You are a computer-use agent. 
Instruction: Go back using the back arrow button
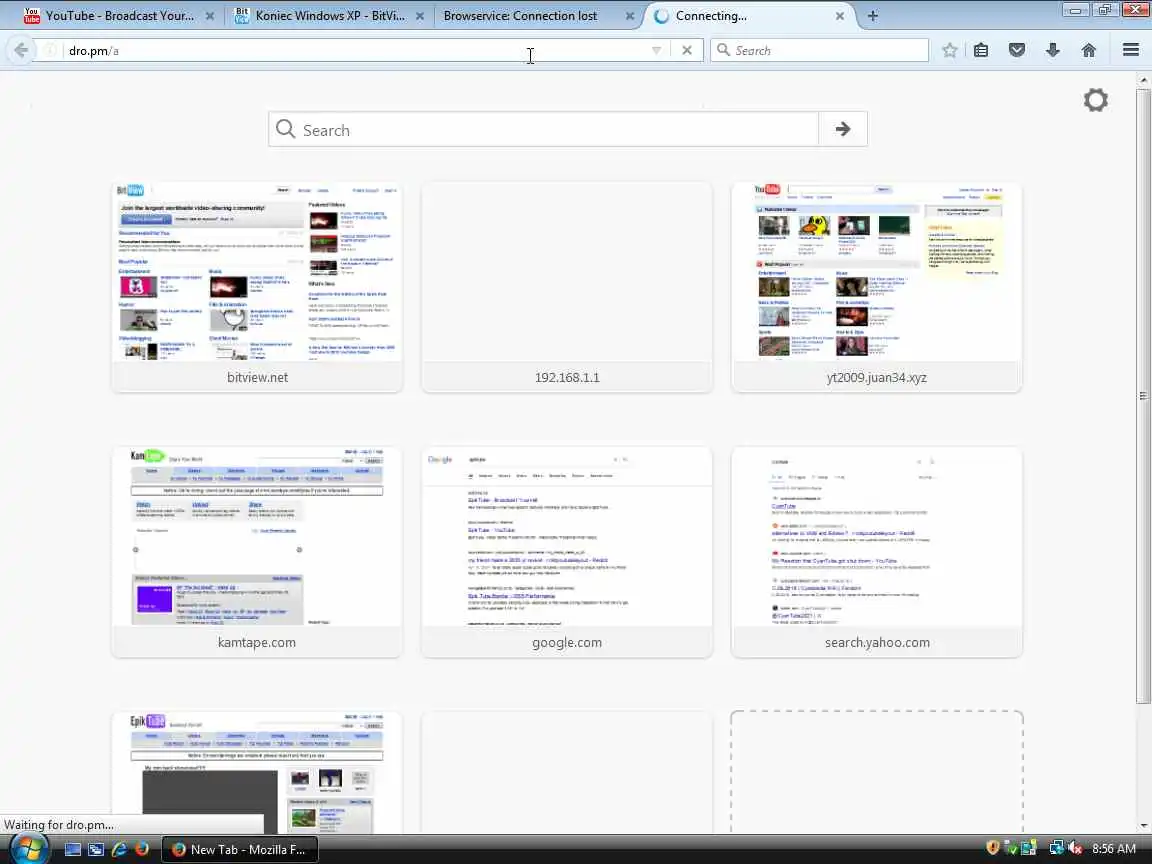pyautogui.click(x=20, y=50)
